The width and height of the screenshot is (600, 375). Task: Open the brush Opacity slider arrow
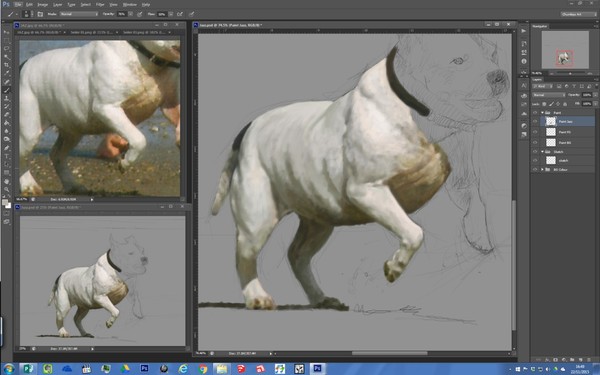(x=130, y=14)
